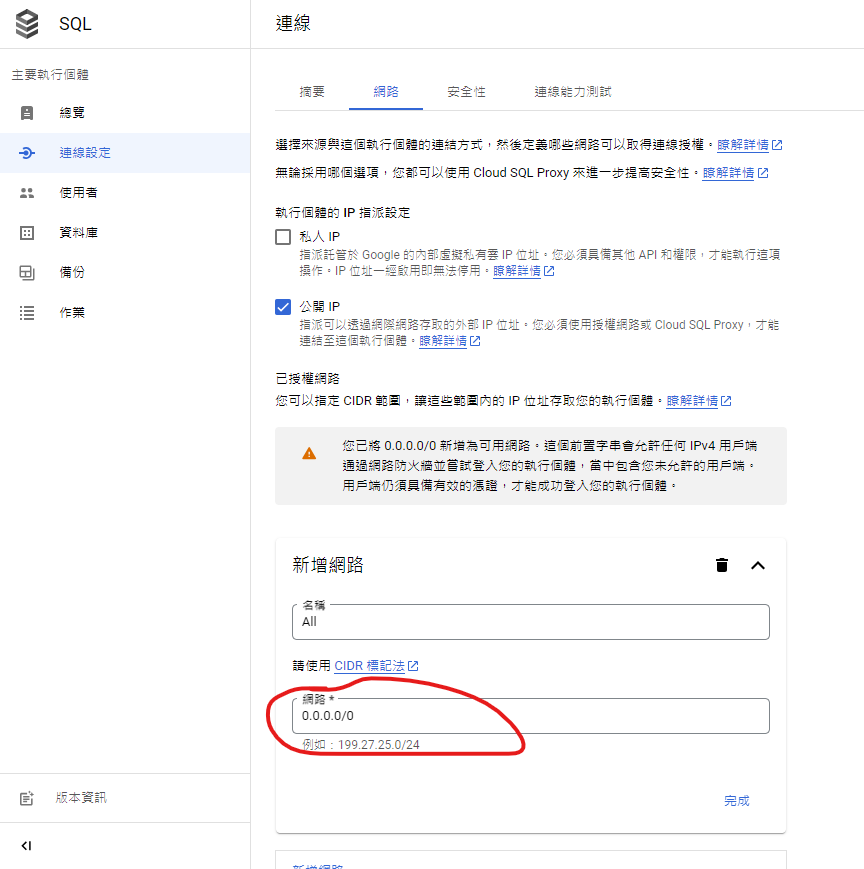Collapse the left sidebar navigation
Screen dimensions: 864x869
27,846
